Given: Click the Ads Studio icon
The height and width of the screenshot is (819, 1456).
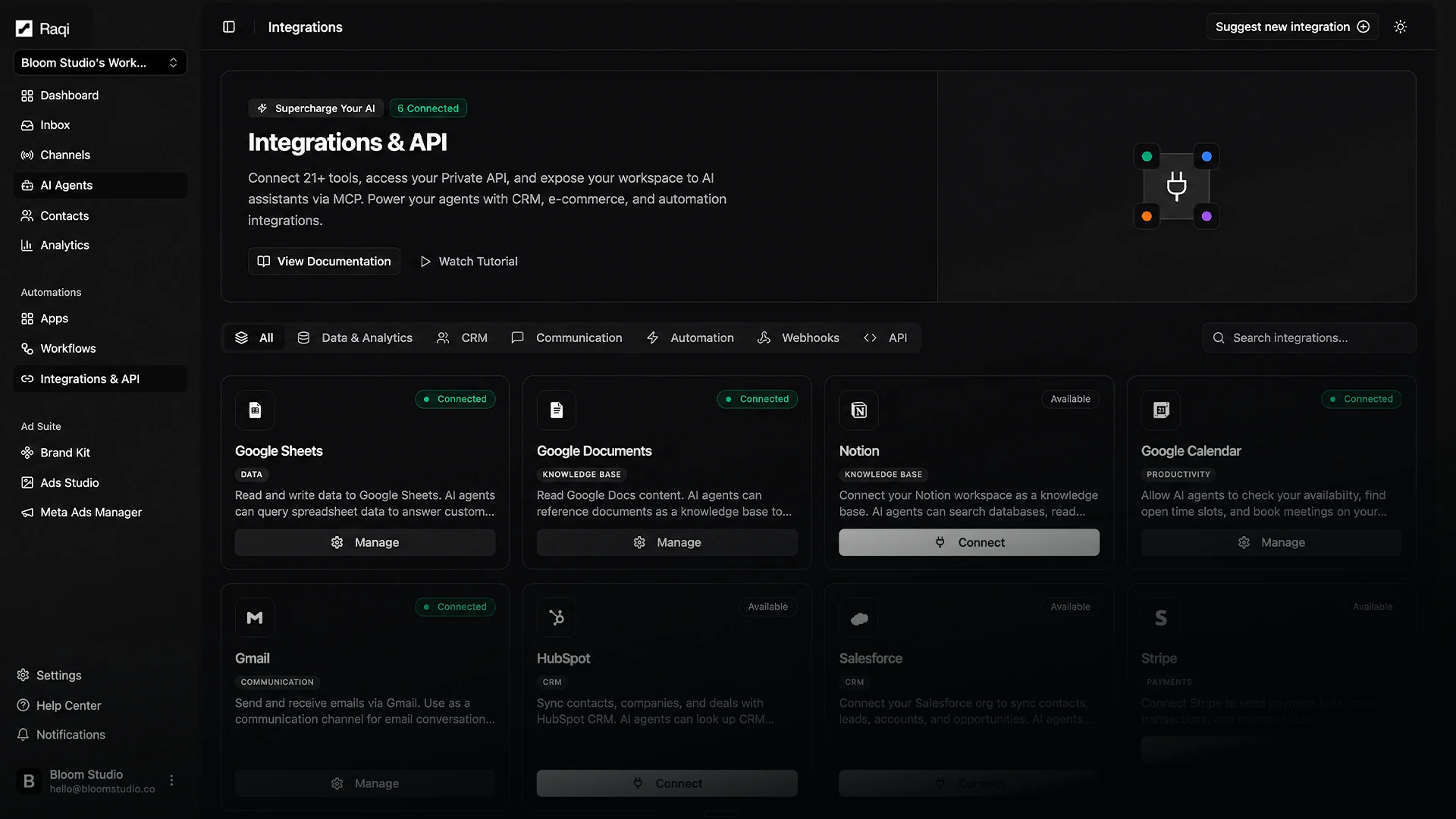Looking at the screenshot, I should coord(27,483).
